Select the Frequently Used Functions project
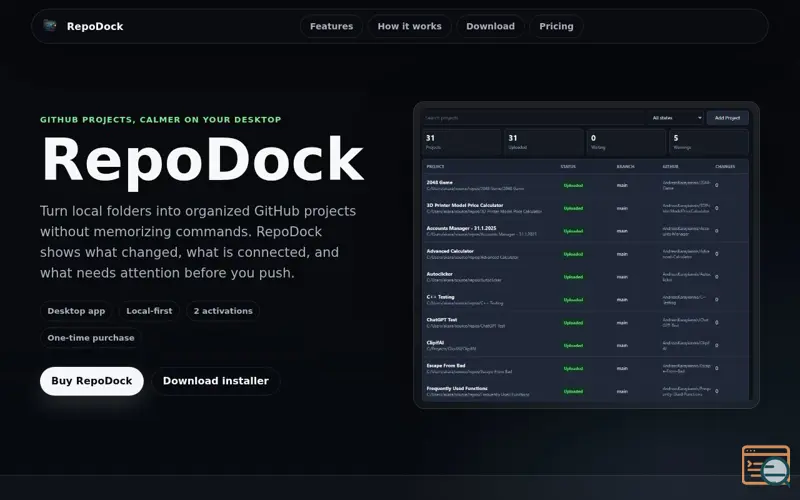Image resolution: width=800 pixels, height=500 pixels. pyautogui.click(x=585, y=391)
